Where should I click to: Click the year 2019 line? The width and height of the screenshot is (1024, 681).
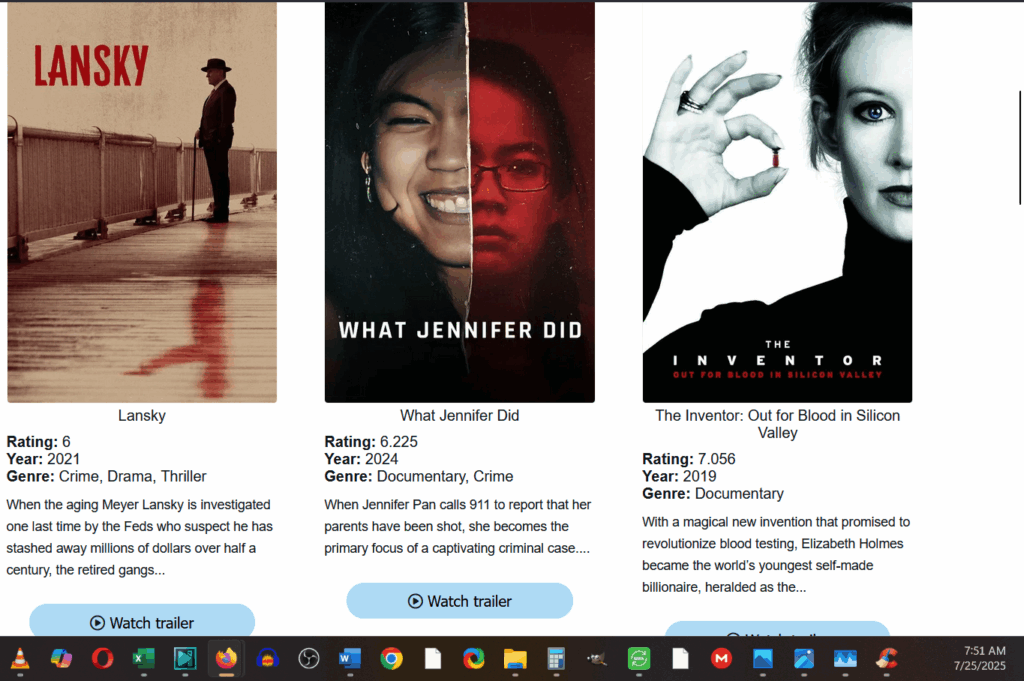tap(679, 476)
